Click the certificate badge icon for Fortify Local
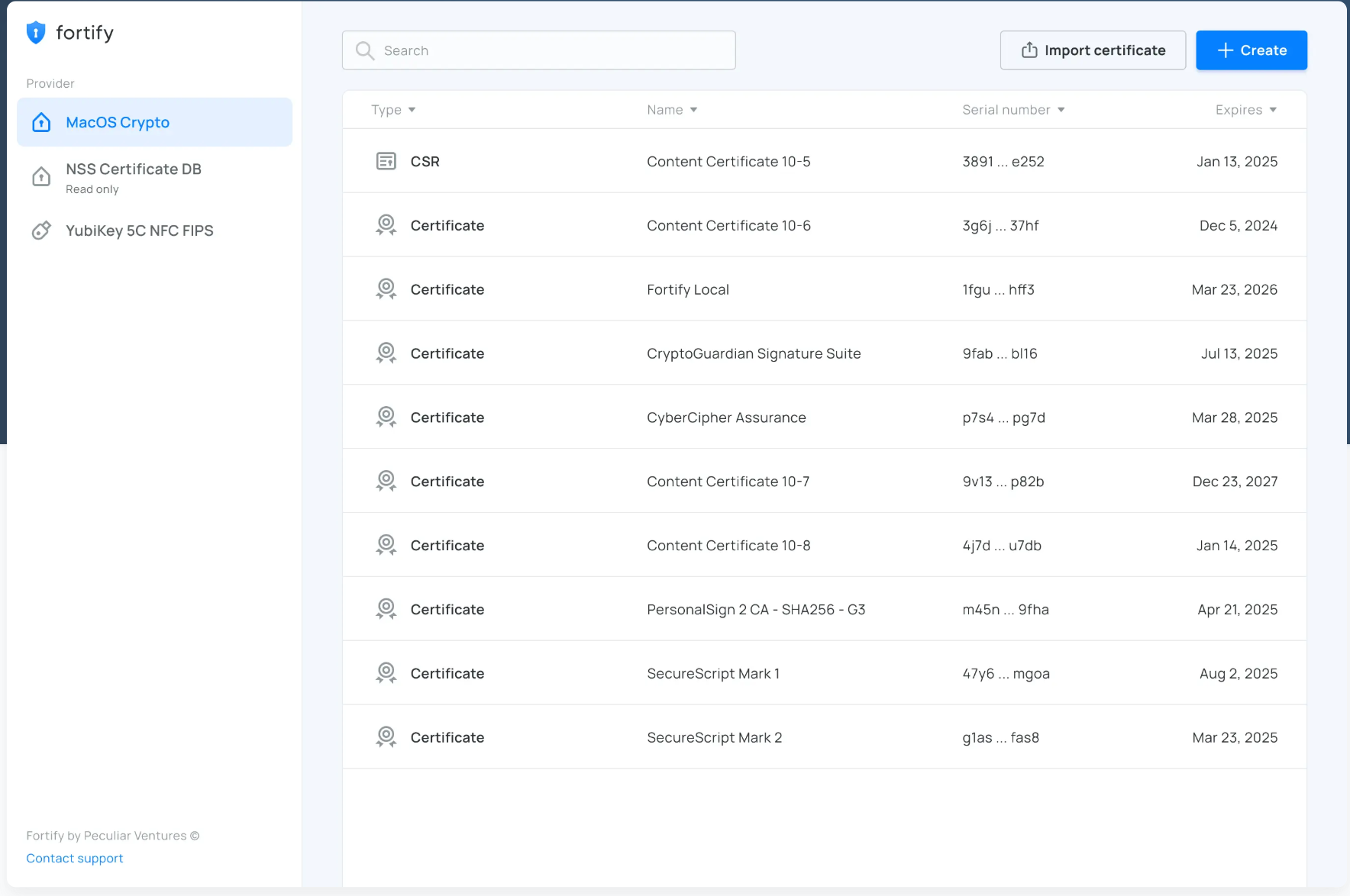The image size is (1350, 896). (386, 289)
